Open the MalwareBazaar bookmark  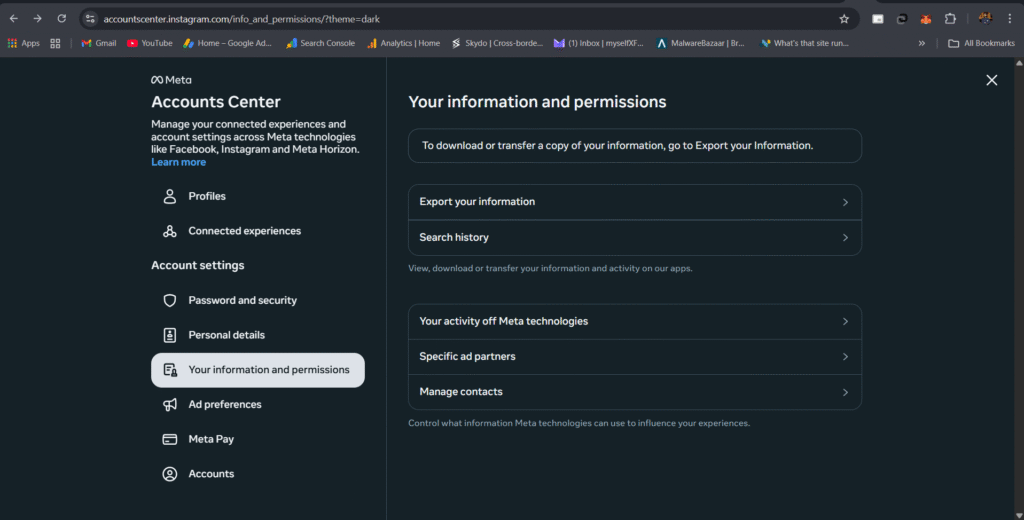click(x=700, y=43)
